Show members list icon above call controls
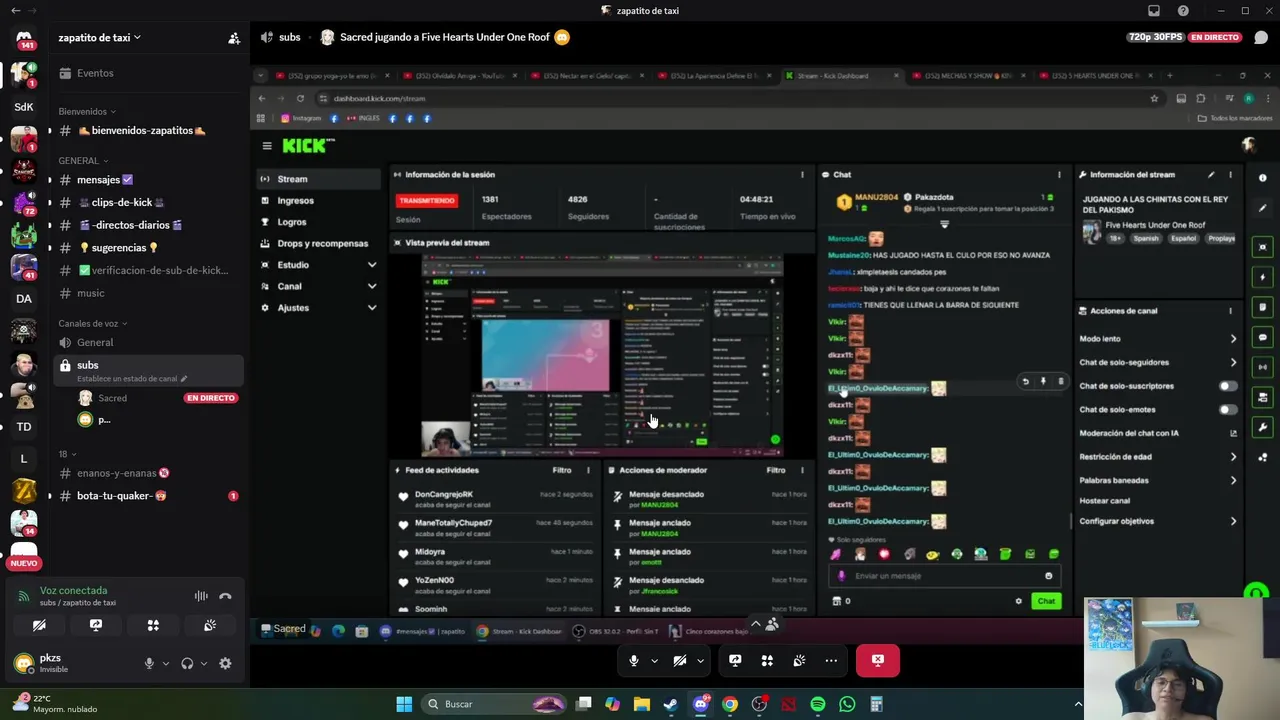Screen dimensions: 1280x720 (x=772, y=624)
